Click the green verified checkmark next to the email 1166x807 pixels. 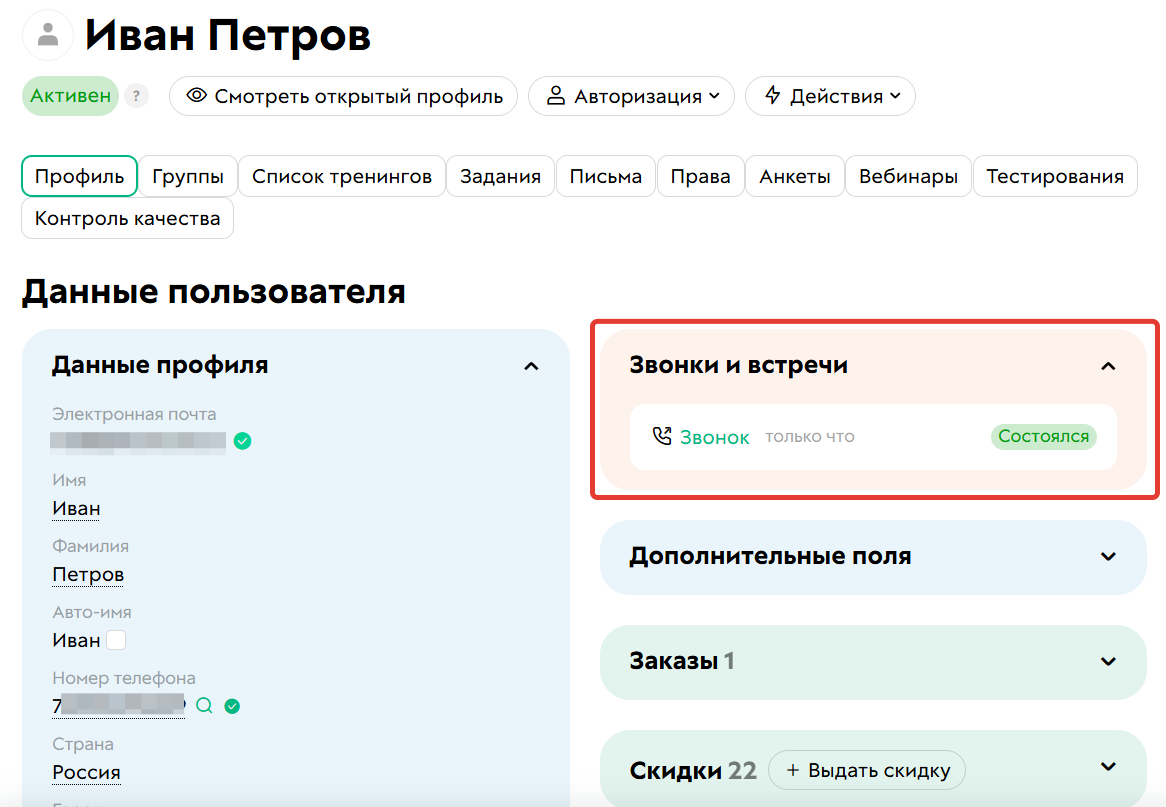[241, 441]
